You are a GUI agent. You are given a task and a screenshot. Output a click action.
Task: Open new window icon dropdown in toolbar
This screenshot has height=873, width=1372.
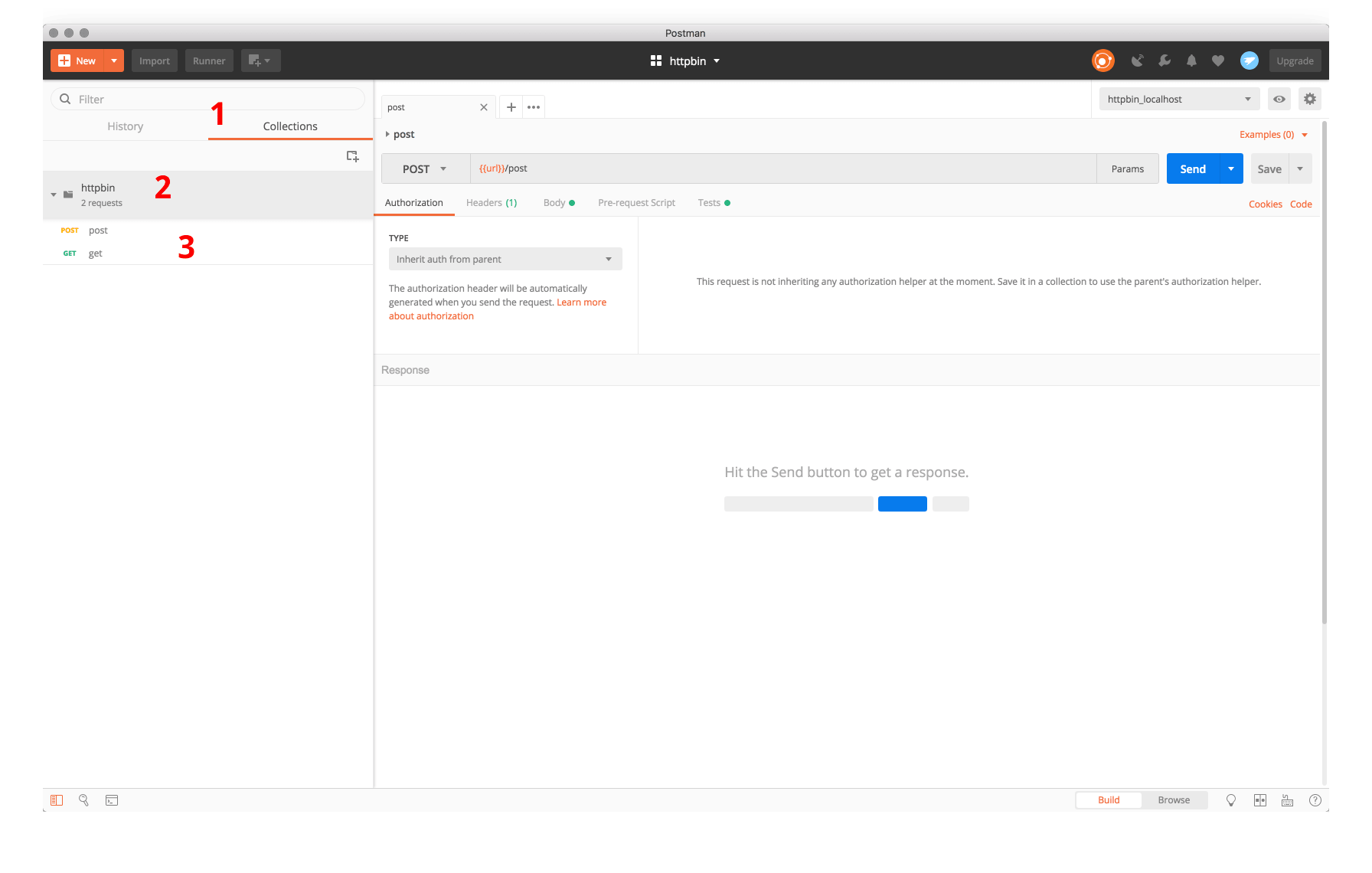(260, 60)
